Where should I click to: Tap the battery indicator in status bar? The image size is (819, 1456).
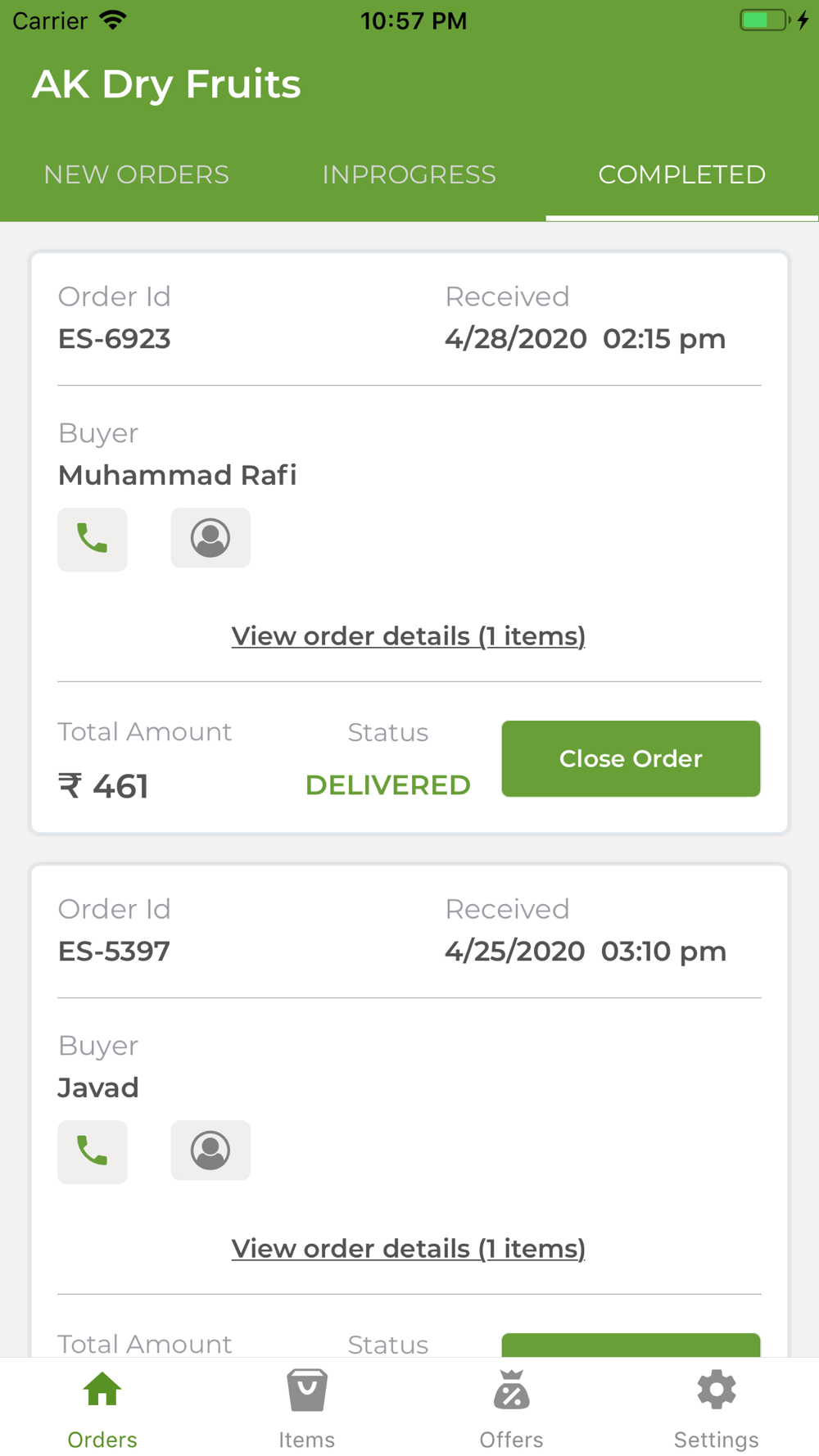(x=765, y=20)
